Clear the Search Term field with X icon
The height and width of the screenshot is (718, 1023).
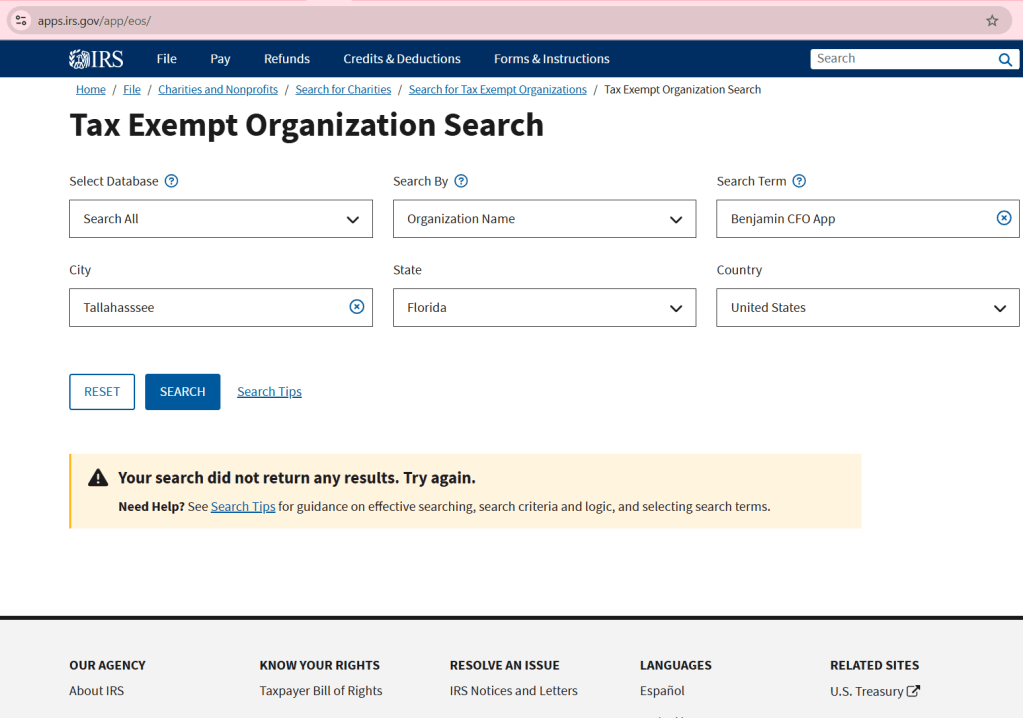click(x=1004, y=218)
